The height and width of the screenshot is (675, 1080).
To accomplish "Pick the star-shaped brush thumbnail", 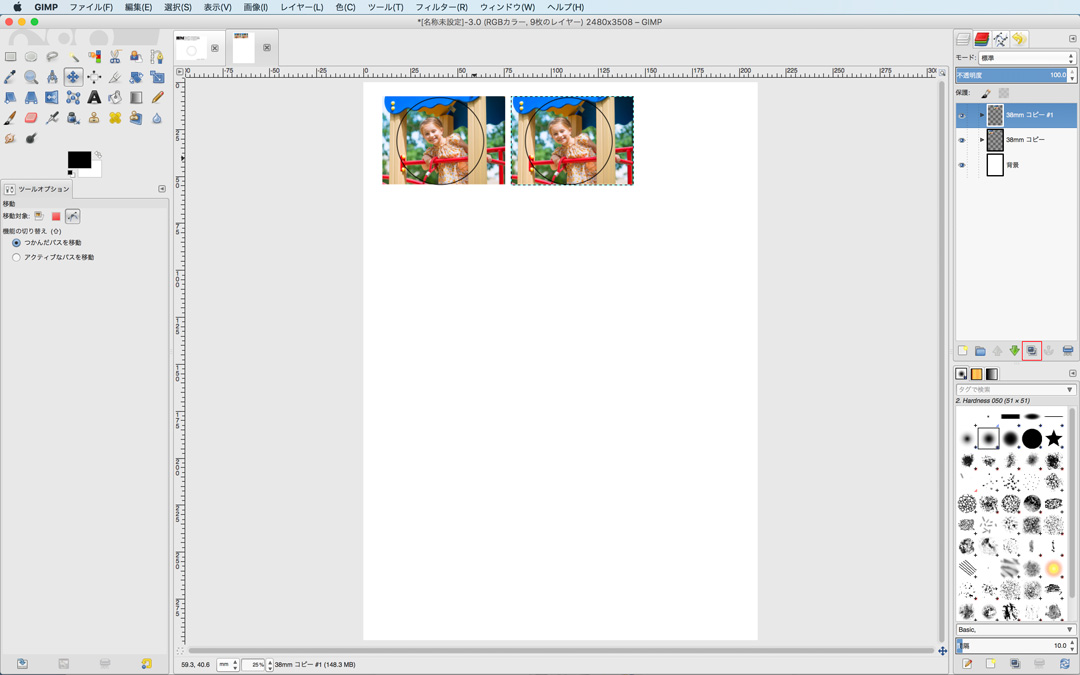I will point(1053,438).
